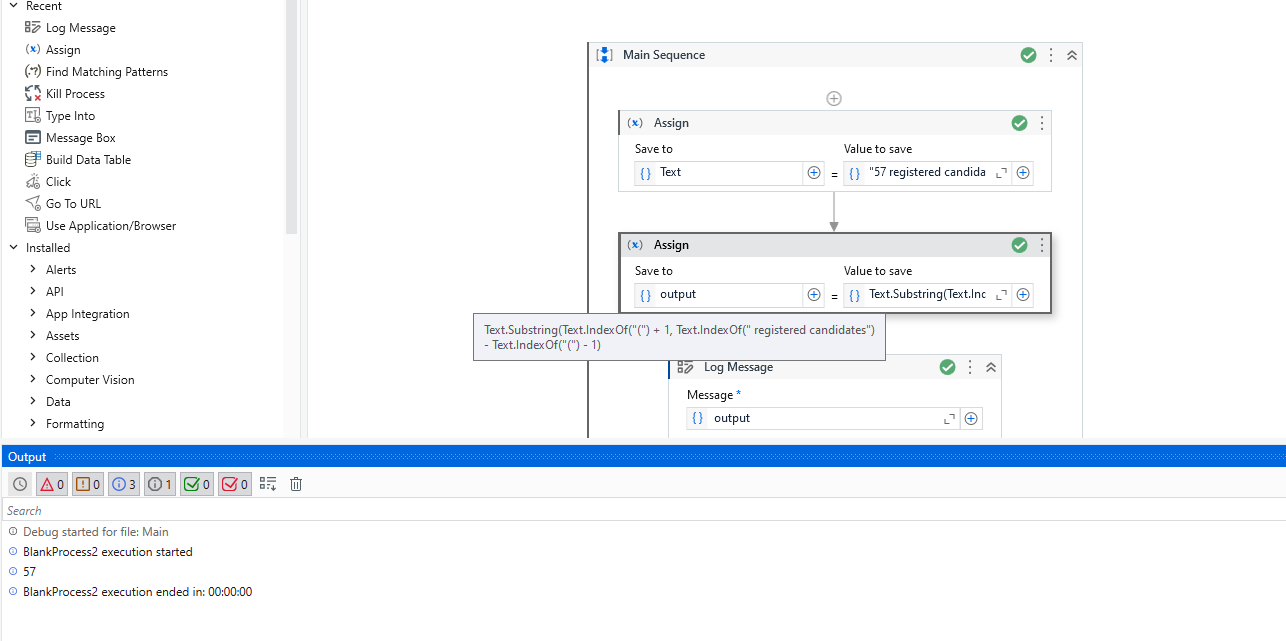
Task: Add activity below Main Sequence header
Action: (x=833, y=98)
